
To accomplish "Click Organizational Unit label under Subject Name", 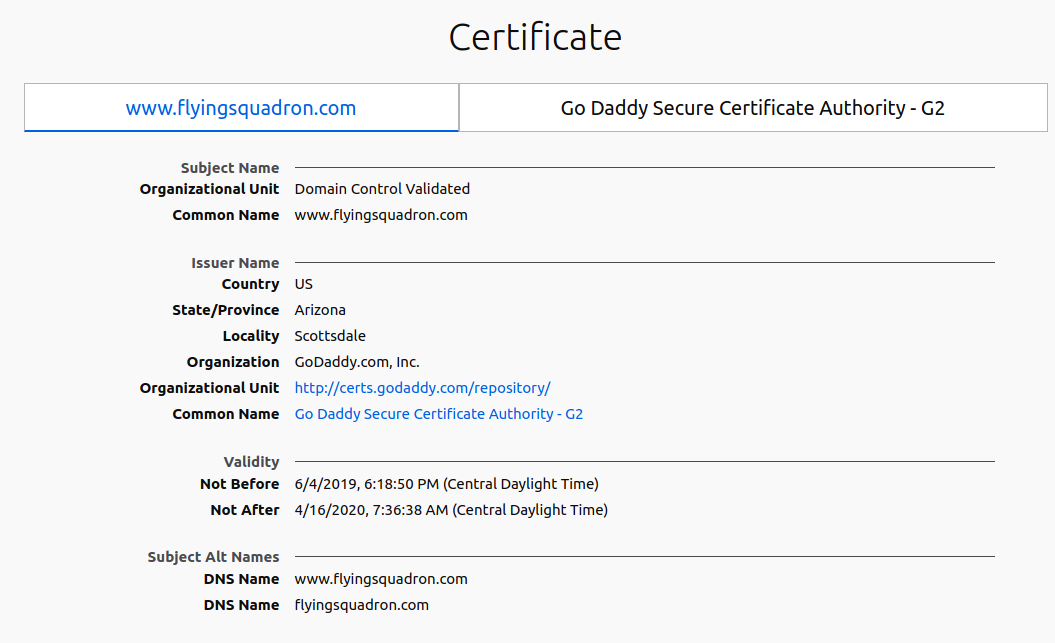I will 209,189.
